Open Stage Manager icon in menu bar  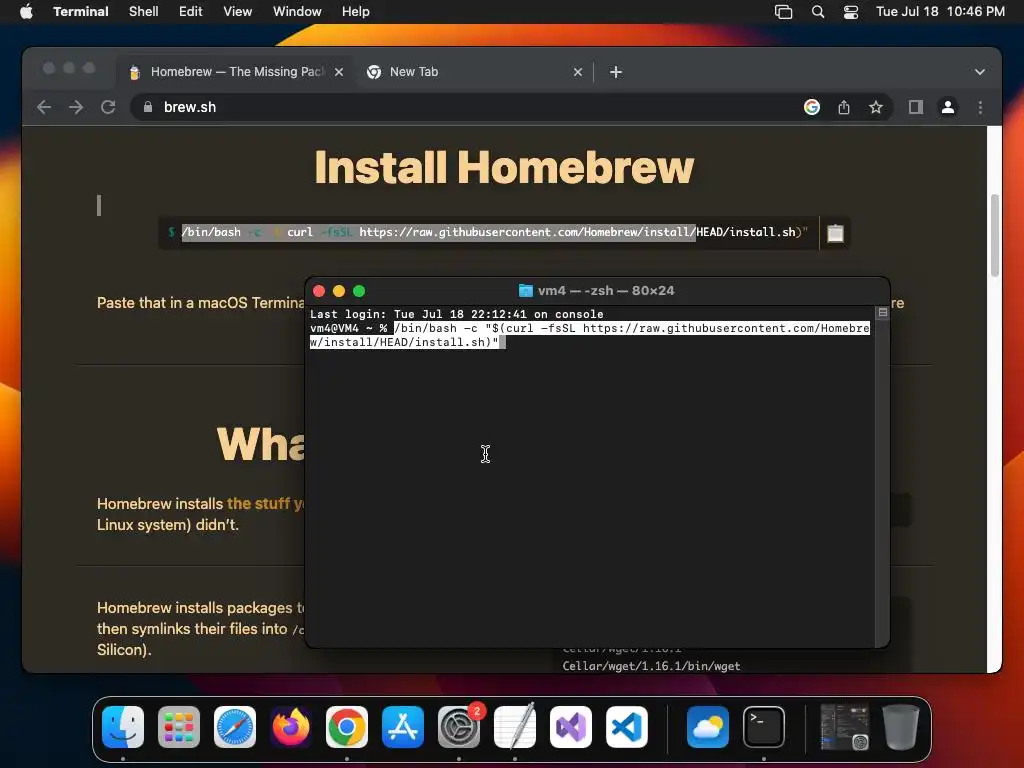coord(783,12)
